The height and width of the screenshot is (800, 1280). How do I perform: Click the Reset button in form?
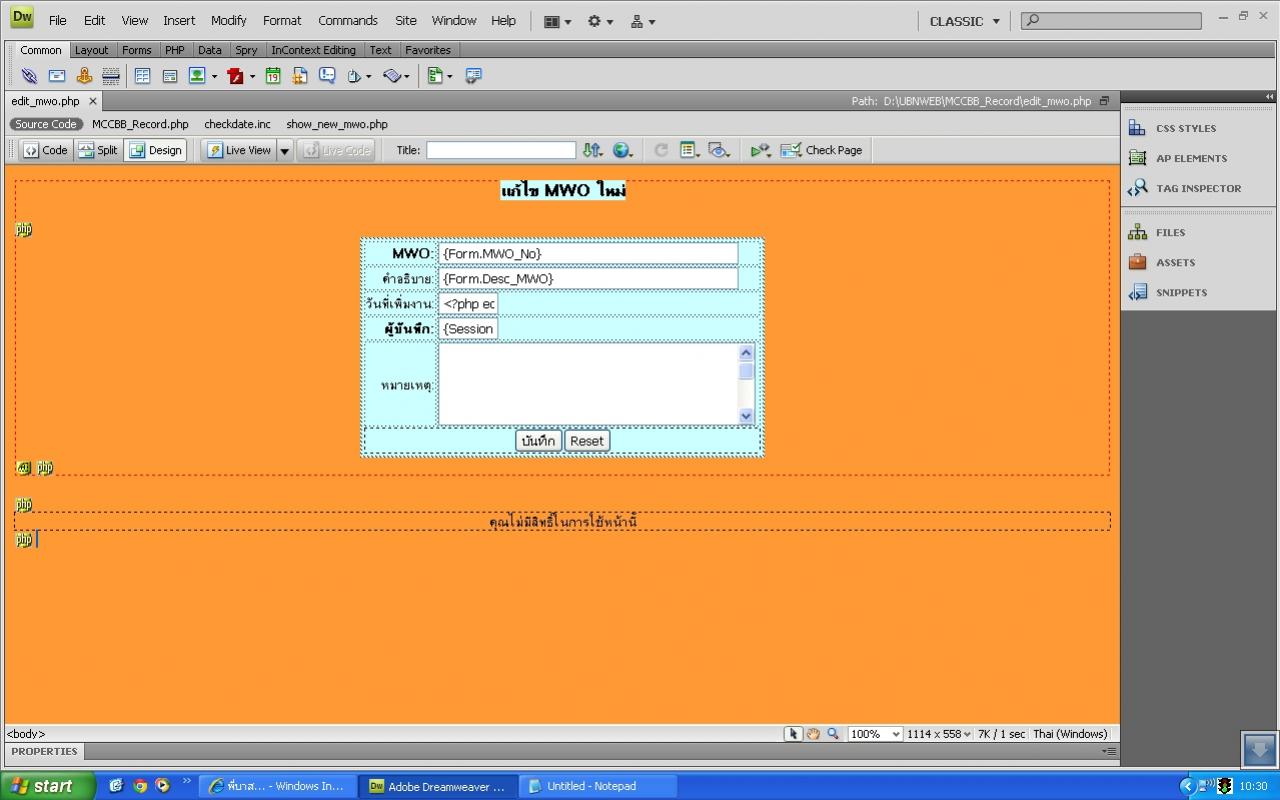coord(587,441)
